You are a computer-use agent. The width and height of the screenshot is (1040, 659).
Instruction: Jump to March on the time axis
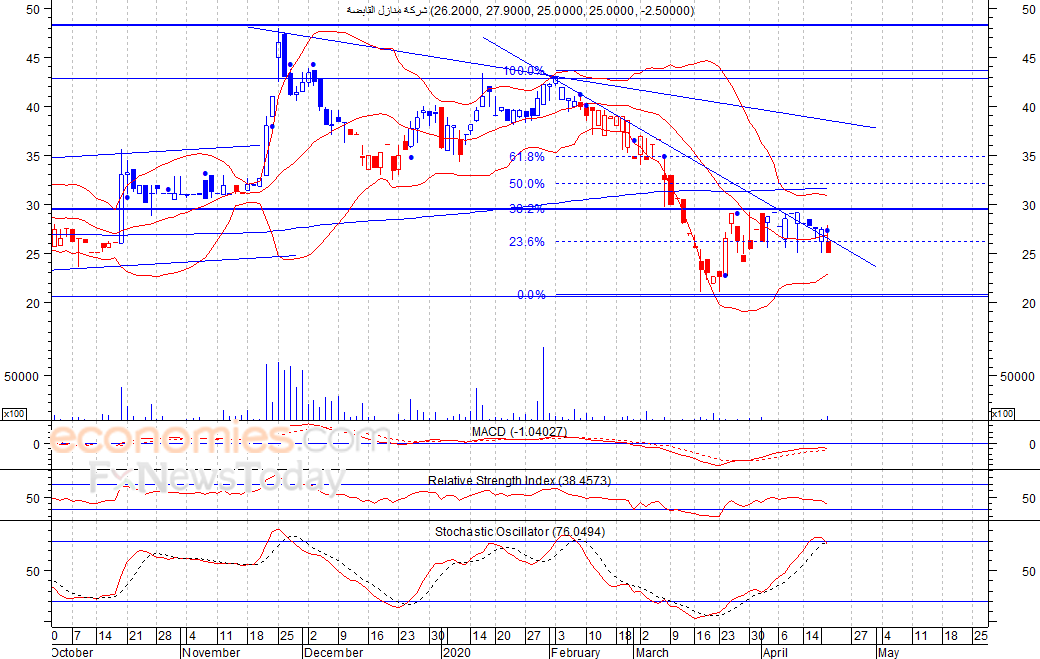[x=652, y=652]
